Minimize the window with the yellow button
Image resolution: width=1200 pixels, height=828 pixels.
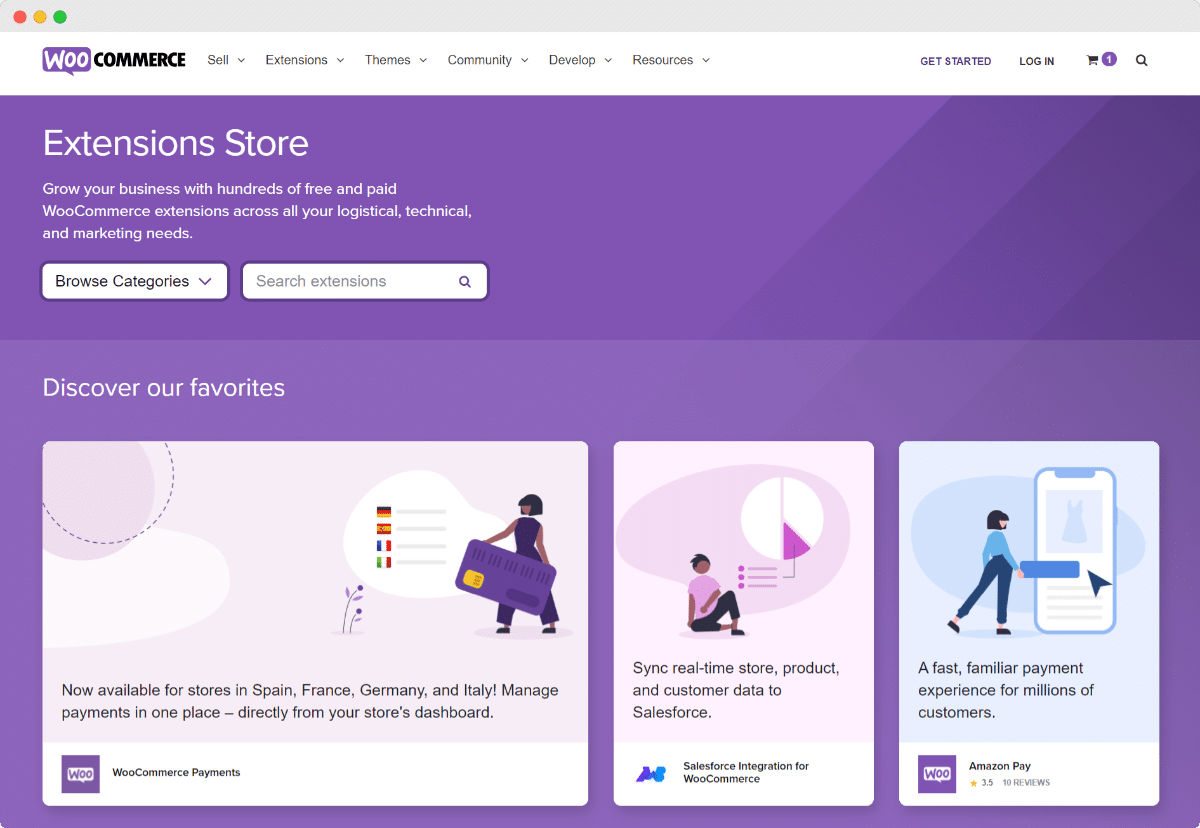40,17
